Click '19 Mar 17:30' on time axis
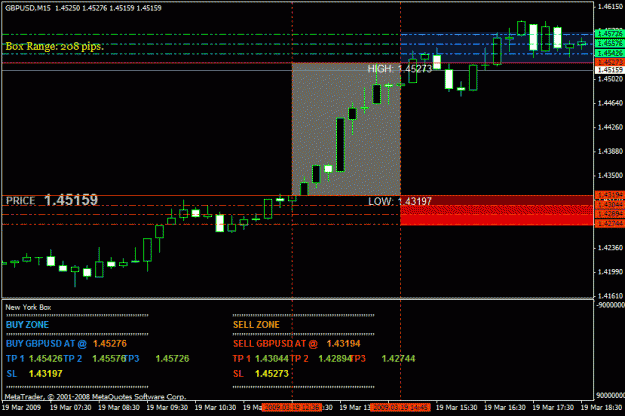 (553, 408)
